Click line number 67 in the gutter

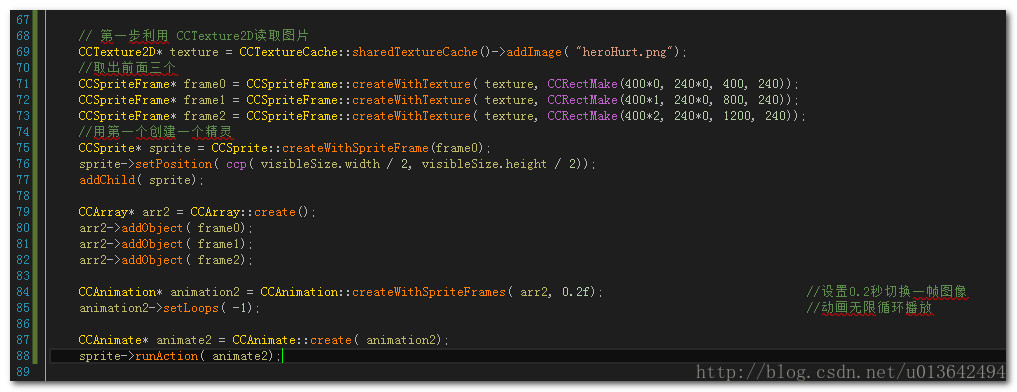pos(22,20)
